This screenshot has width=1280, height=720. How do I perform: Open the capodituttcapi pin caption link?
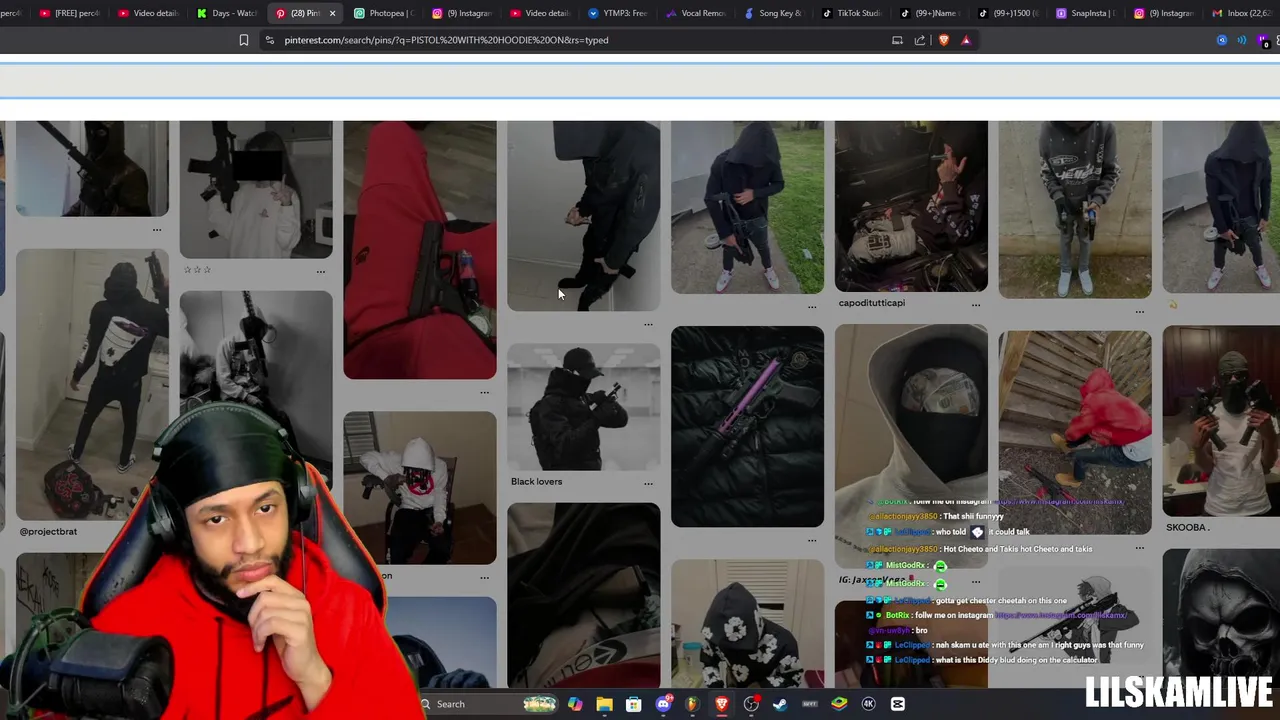tap(871, 303)
